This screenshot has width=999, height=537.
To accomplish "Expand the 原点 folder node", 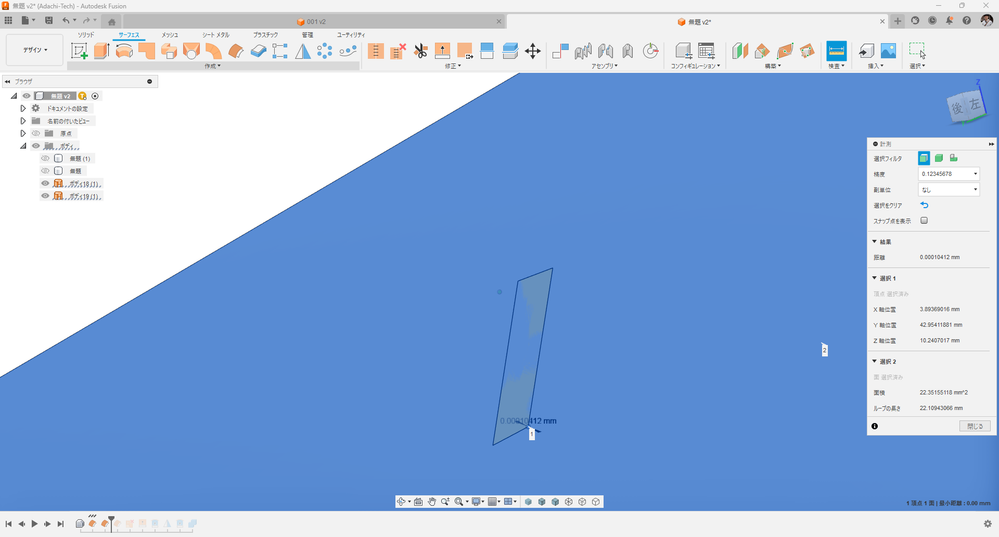I will 23,134.
